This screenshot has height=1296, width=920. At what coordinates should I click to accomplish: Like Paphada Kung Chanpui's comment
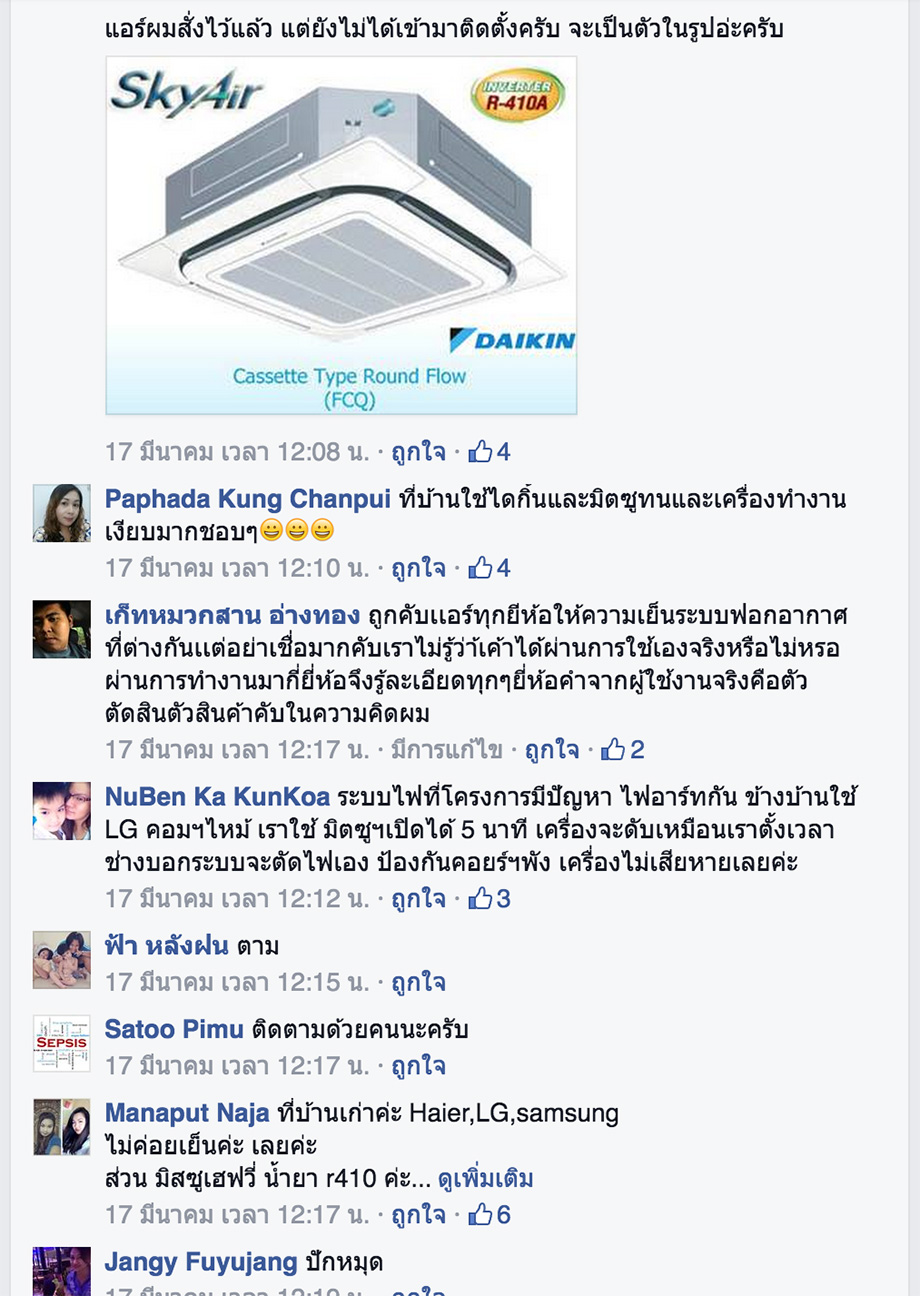(418, 569)
